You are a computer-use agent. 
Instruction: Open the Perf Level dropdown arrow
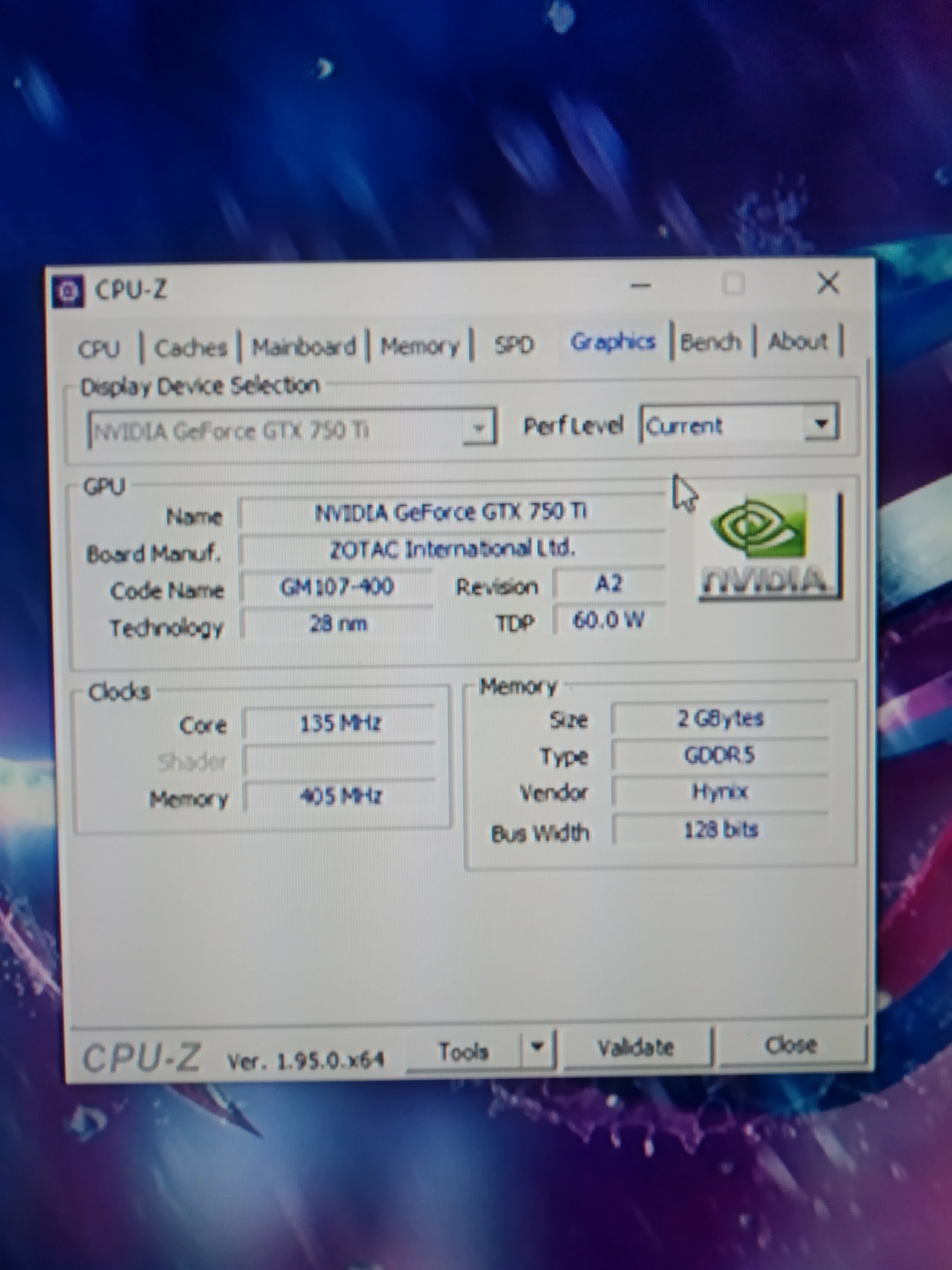coord(821,424)
